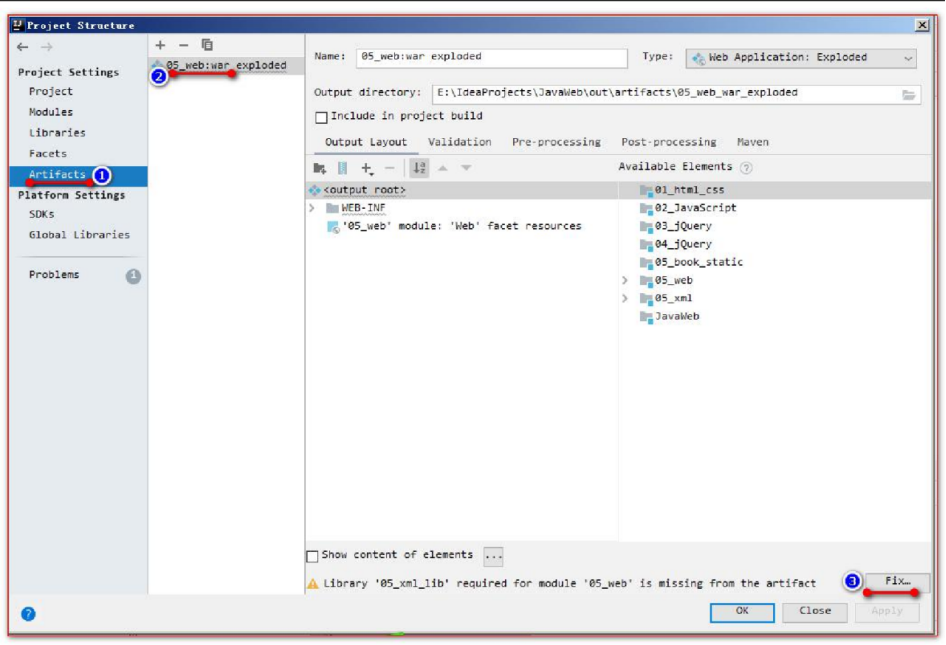Select Project in Project Settings
Image resolution: width=946 pixels, height=645 pixels.
[x=51, y=91]
